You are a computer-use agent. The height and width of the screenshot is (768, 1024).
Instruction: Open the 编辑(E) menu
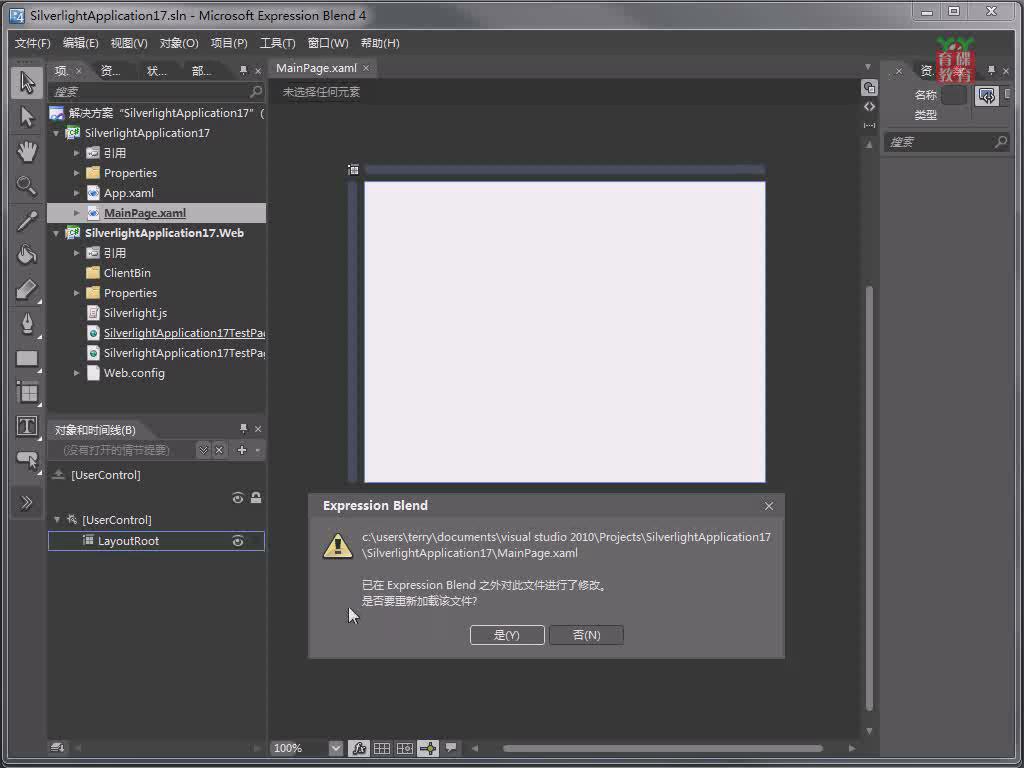80,43
